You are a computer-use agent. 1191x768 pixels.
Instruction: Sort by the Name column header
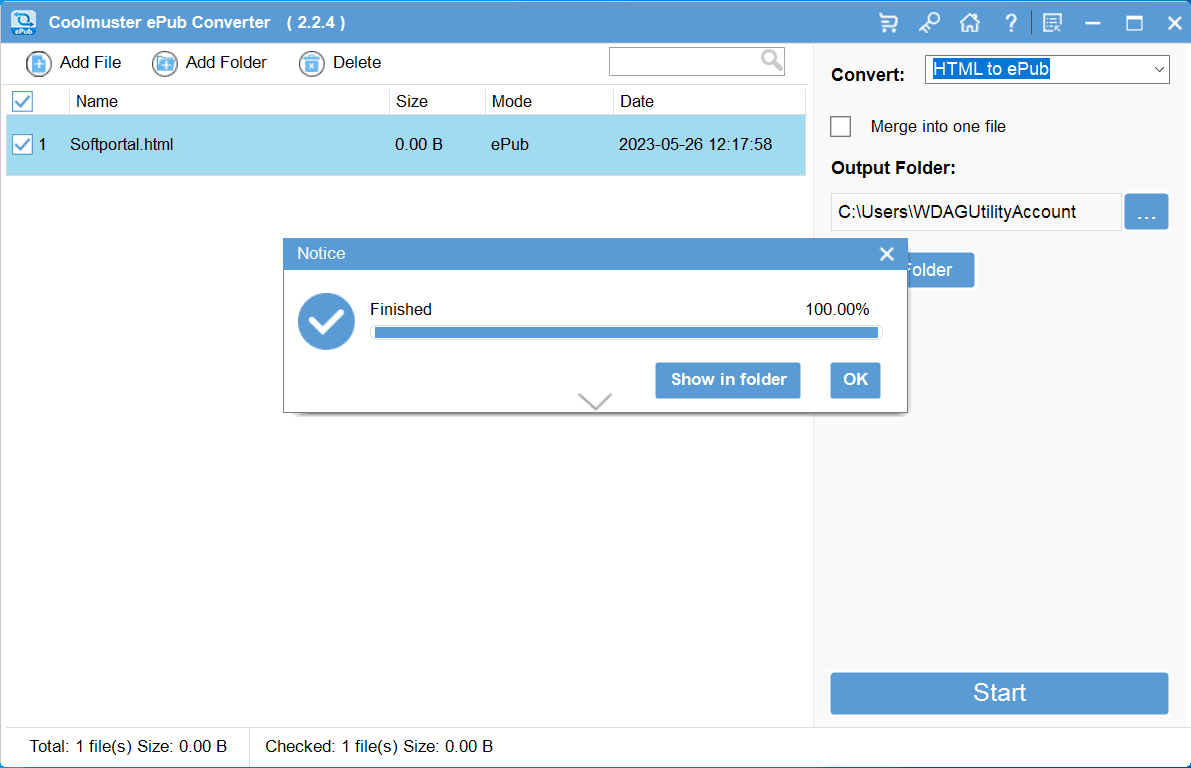(229, 101)
